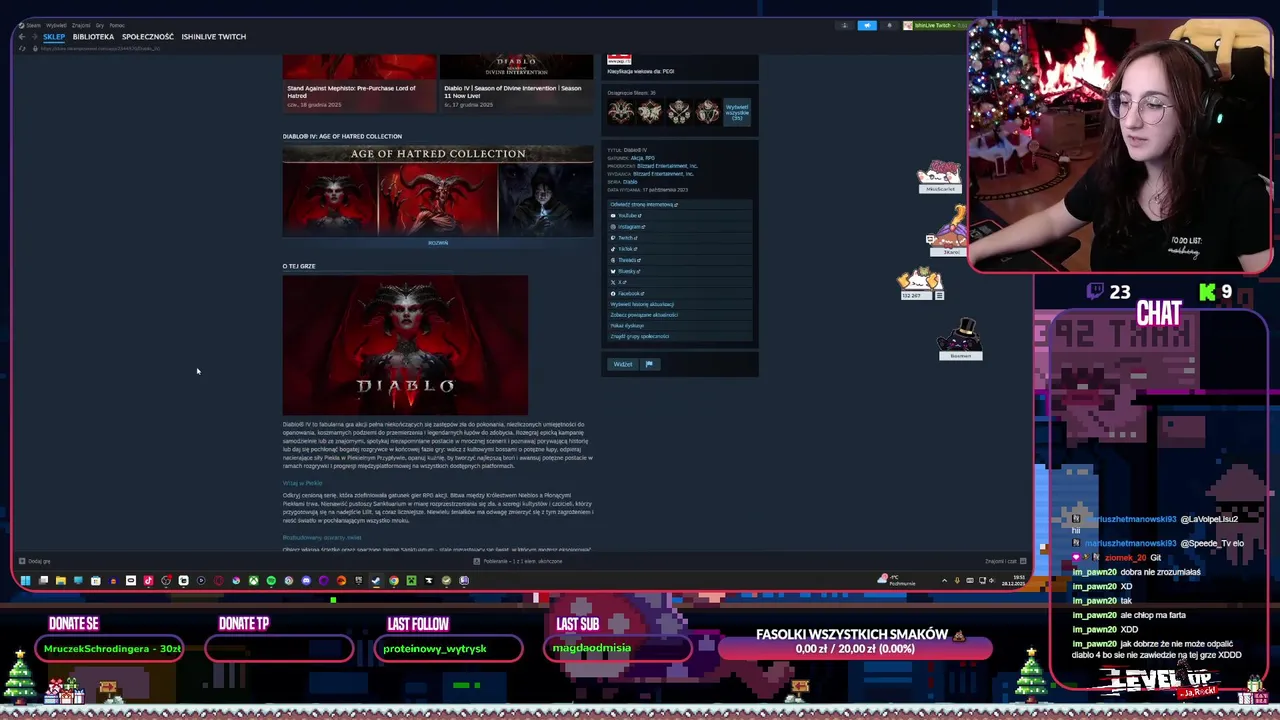The width and height of the screenshot is (1280, 720).
Task: Open the third Steam achievement icon
Action: [x=679, y=111]
